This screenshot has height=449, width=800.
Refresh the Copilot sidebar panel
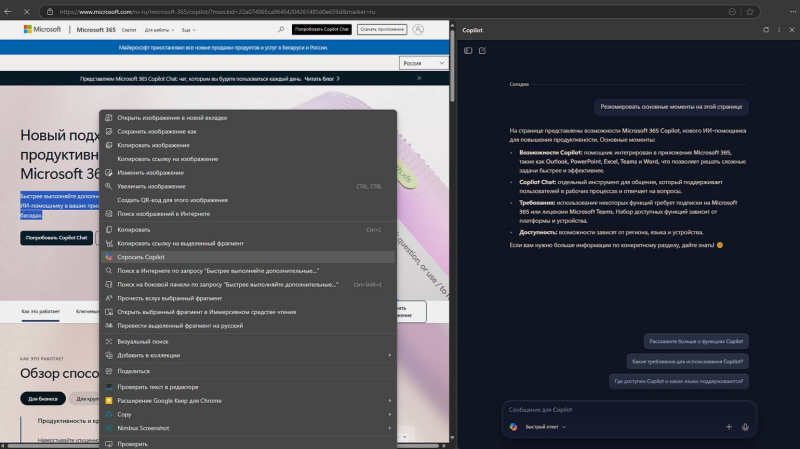tap(766, 30)
